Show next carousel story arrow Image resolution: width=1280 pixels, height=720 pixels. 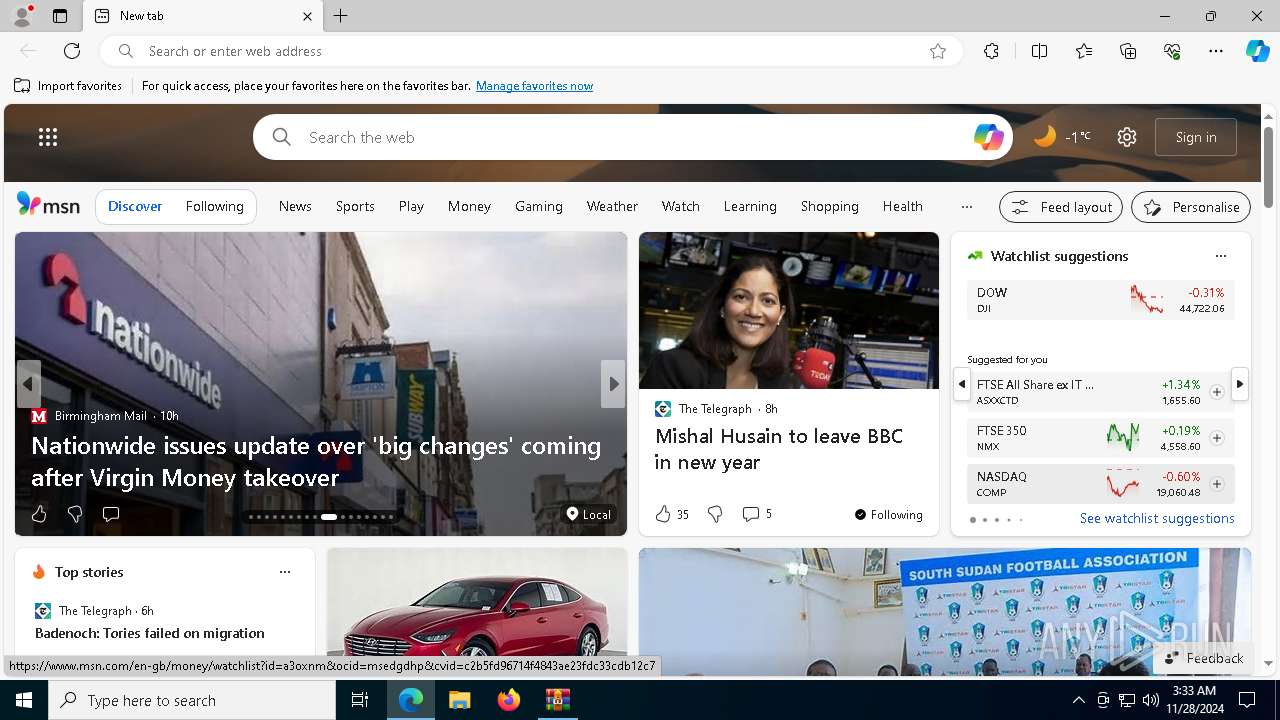(x=613, y=384)
